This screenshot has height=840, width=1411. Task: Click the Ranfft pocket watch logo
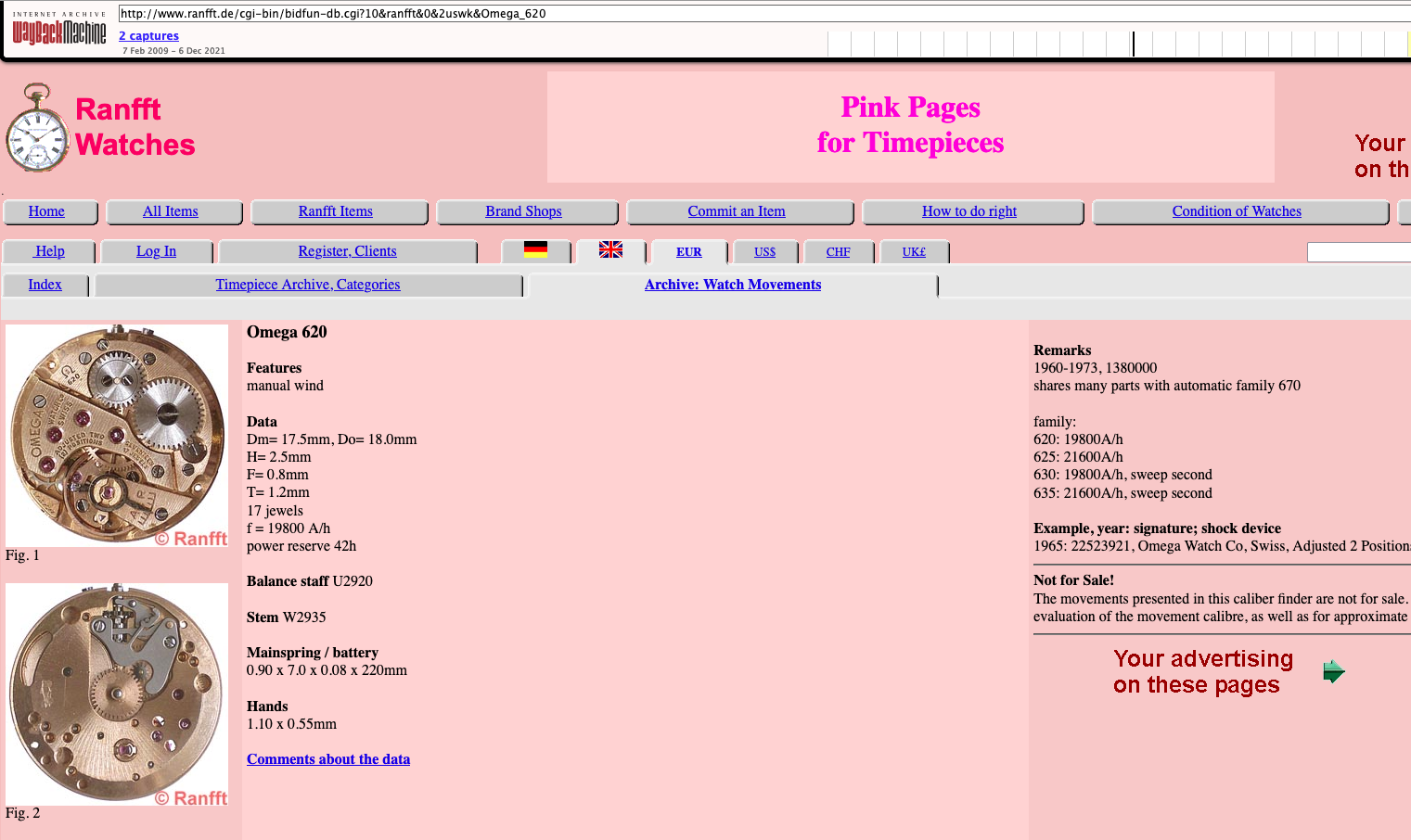tap(37, 128)
